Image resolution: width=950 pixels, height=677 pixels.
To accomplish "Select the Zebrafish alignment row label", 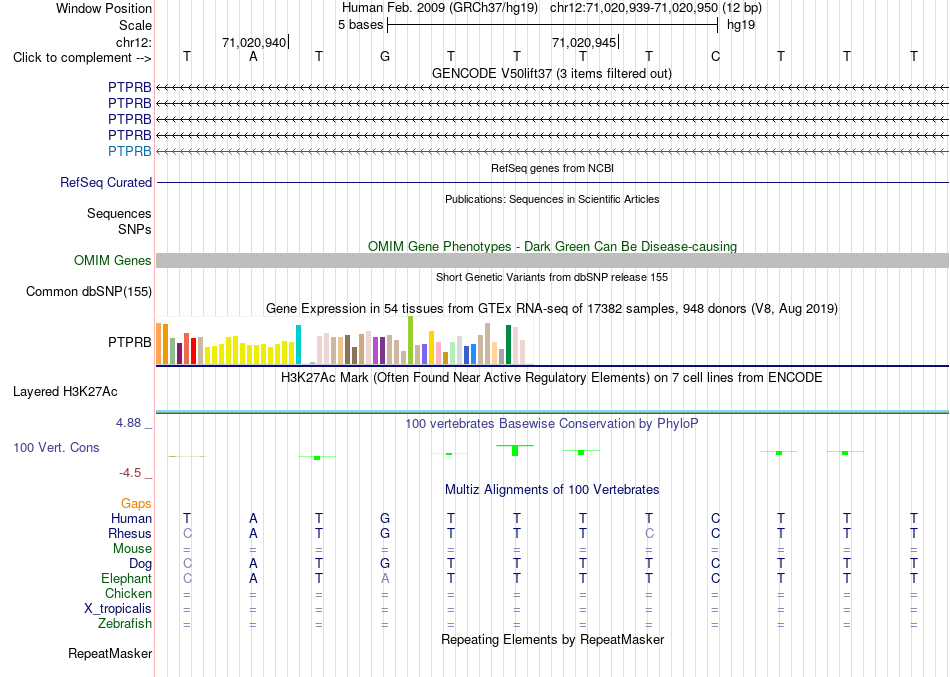I will [125, 623].
